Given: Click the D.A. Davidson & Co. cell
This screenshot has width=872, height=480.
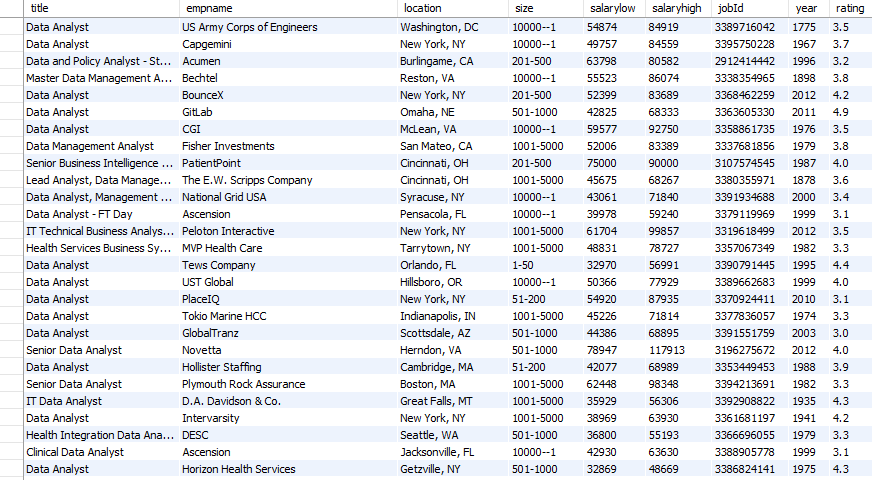Looking at the screenshot, I should coord(288,401).
